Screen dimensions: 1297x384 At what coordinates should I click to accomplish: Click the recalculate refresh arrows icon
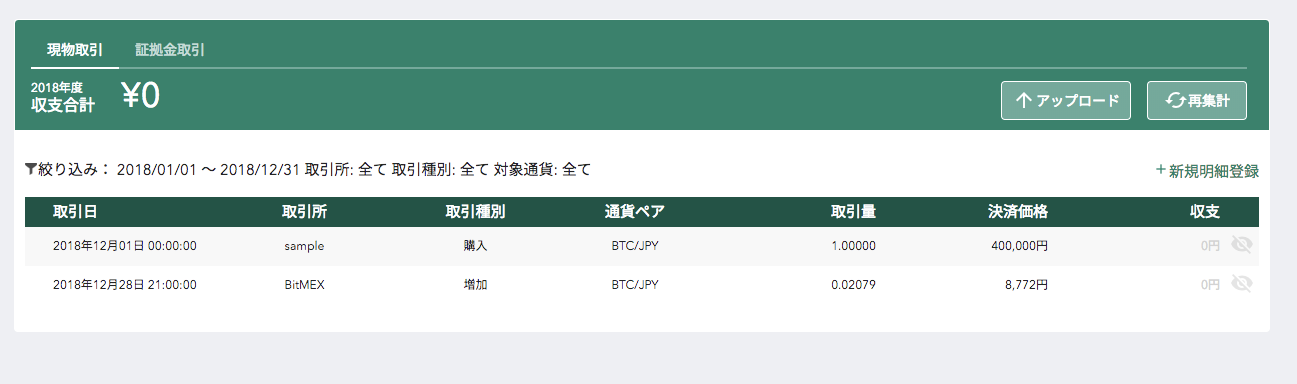pos(1176,101)
